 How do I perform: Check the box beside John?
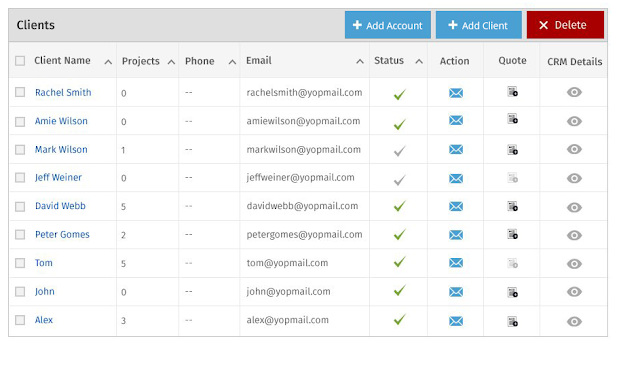pos(20,292)
